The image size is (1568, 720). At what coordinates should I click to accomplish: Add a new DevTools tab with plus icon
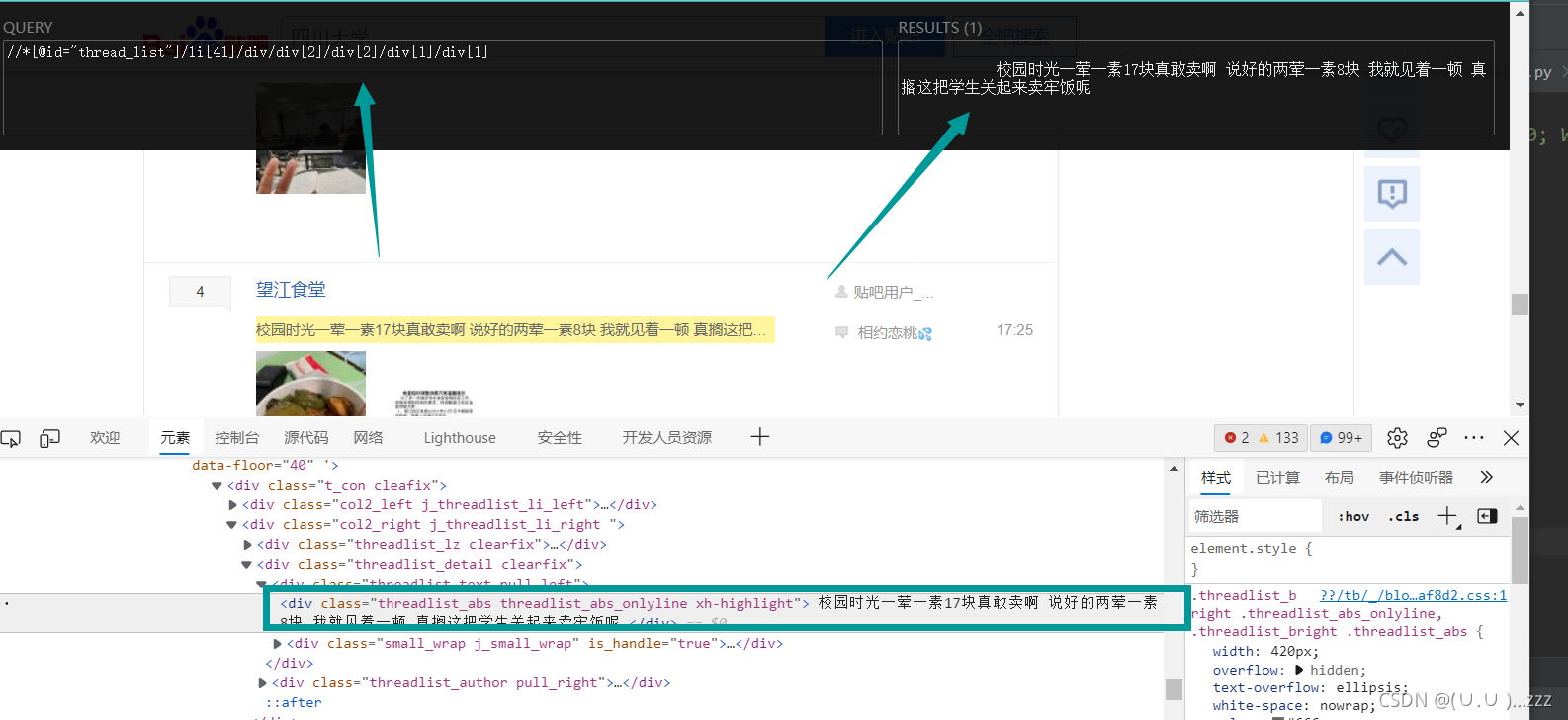pos(759,437)
